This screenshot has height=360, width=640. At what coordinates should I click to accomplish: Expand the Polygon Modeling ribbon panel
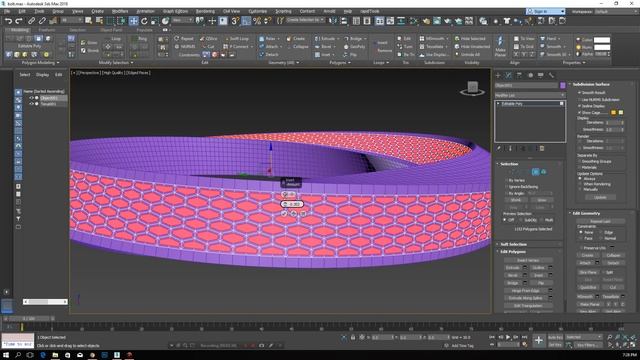click(x=40, y=62)
